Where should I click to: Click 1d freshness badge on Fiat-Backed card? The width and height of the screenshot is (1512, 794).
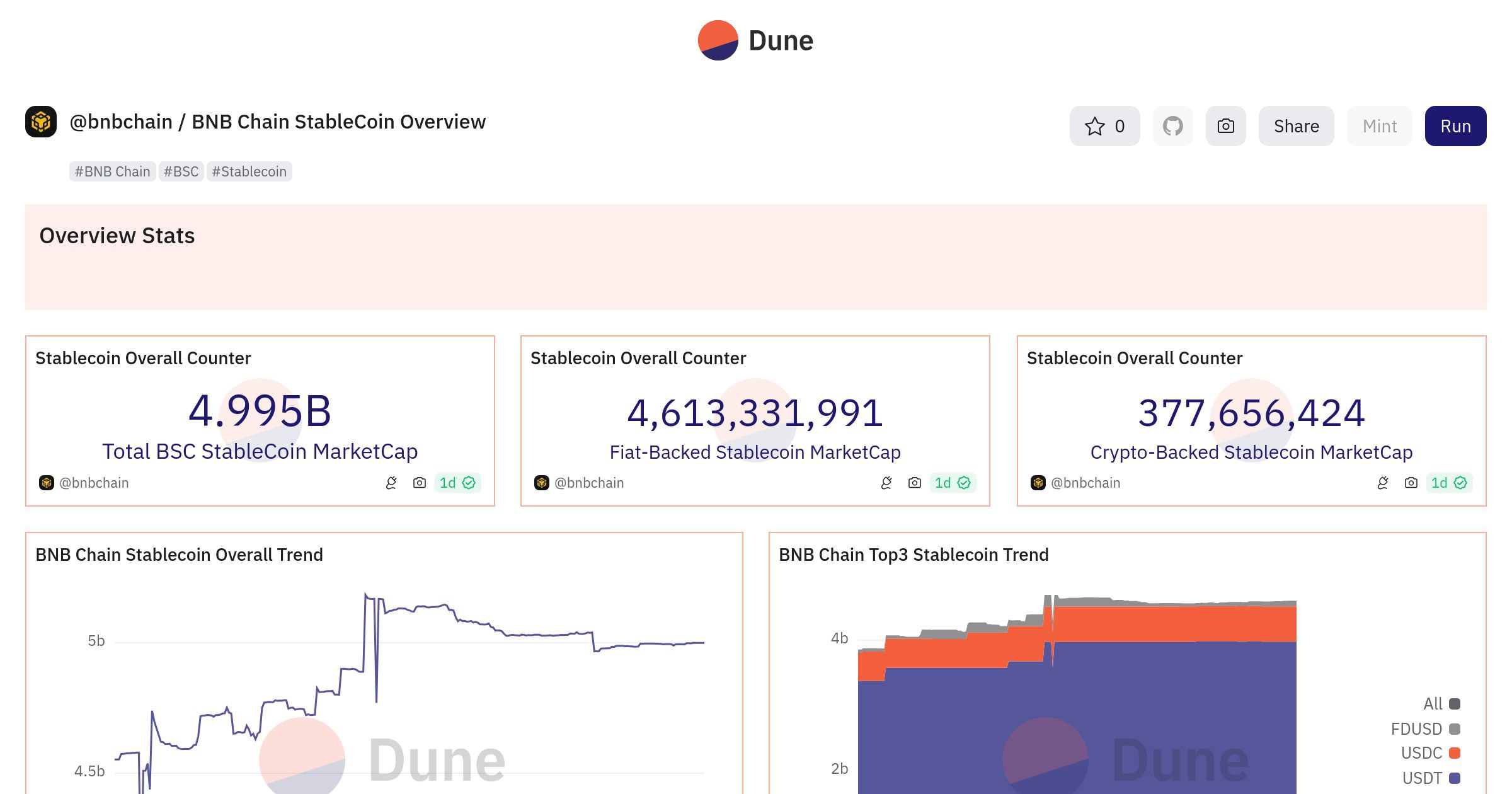[x=953, y=483]
